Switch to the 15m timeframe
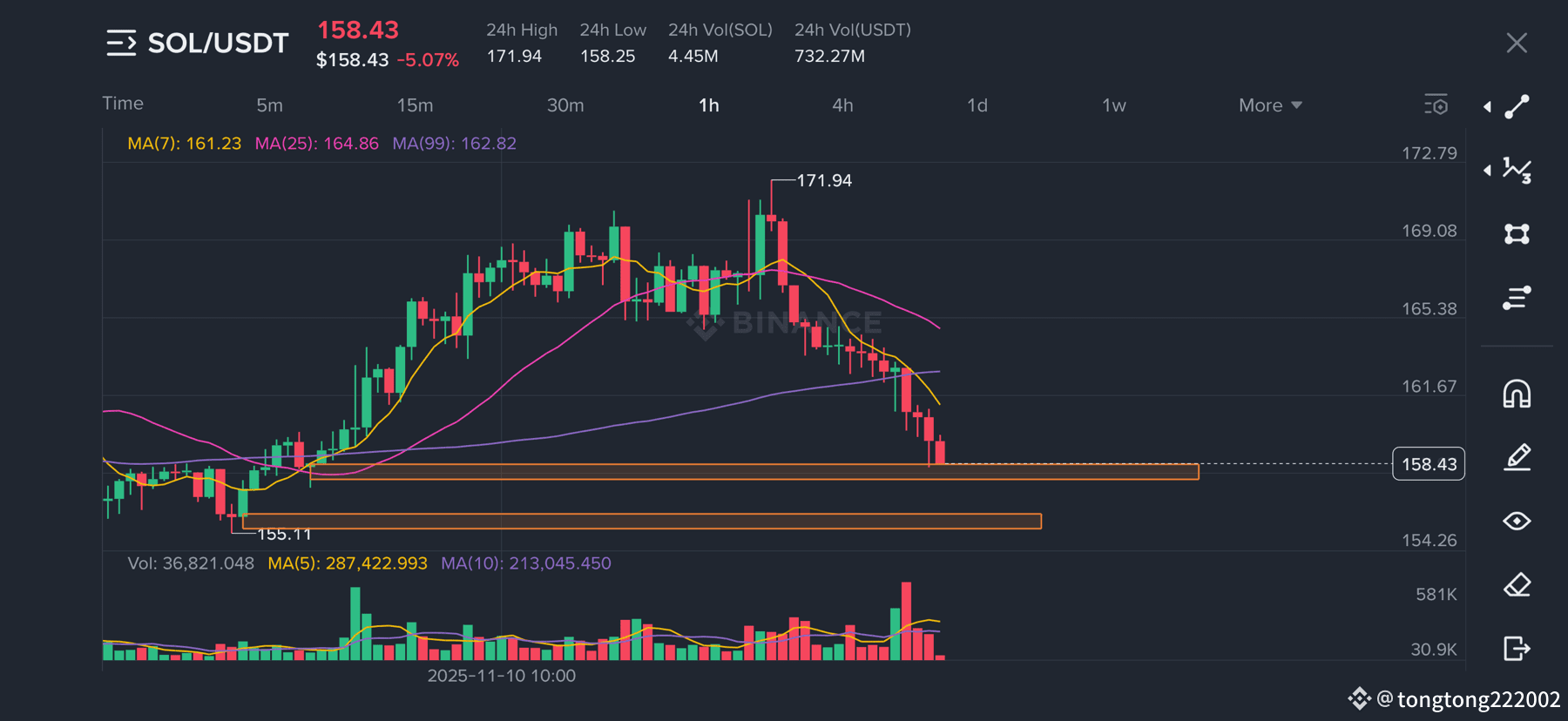The width and height of the screenshot is (1568, 721). (415, 105)
